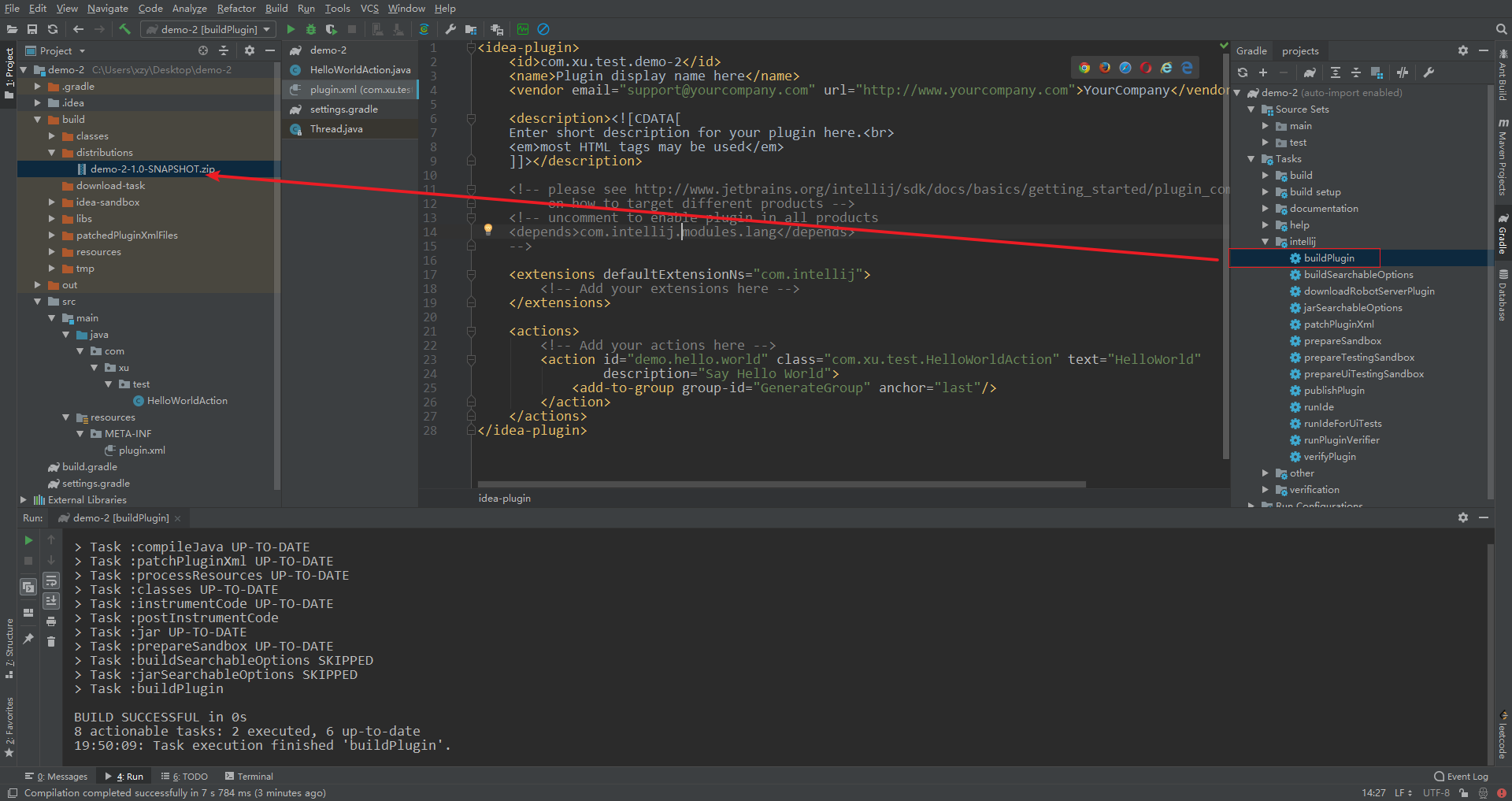
Task: Toggle soft-wrap in Run console
Action: [x=51, y=580]
